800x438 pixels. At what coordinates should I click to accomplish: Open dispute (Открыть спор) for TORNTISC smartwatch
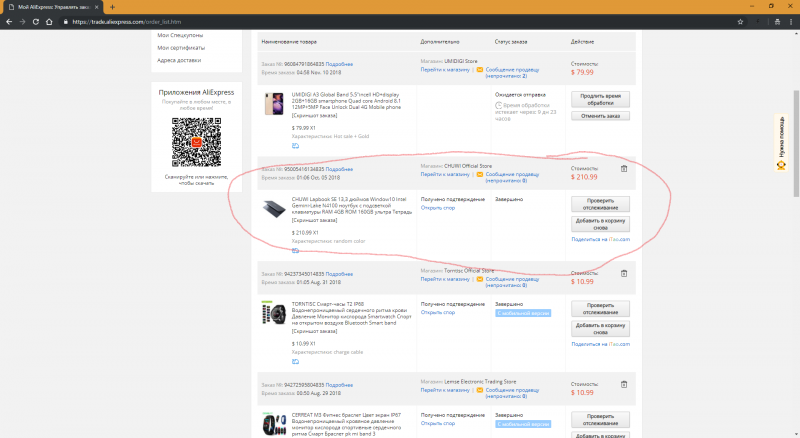coord(438,312)
